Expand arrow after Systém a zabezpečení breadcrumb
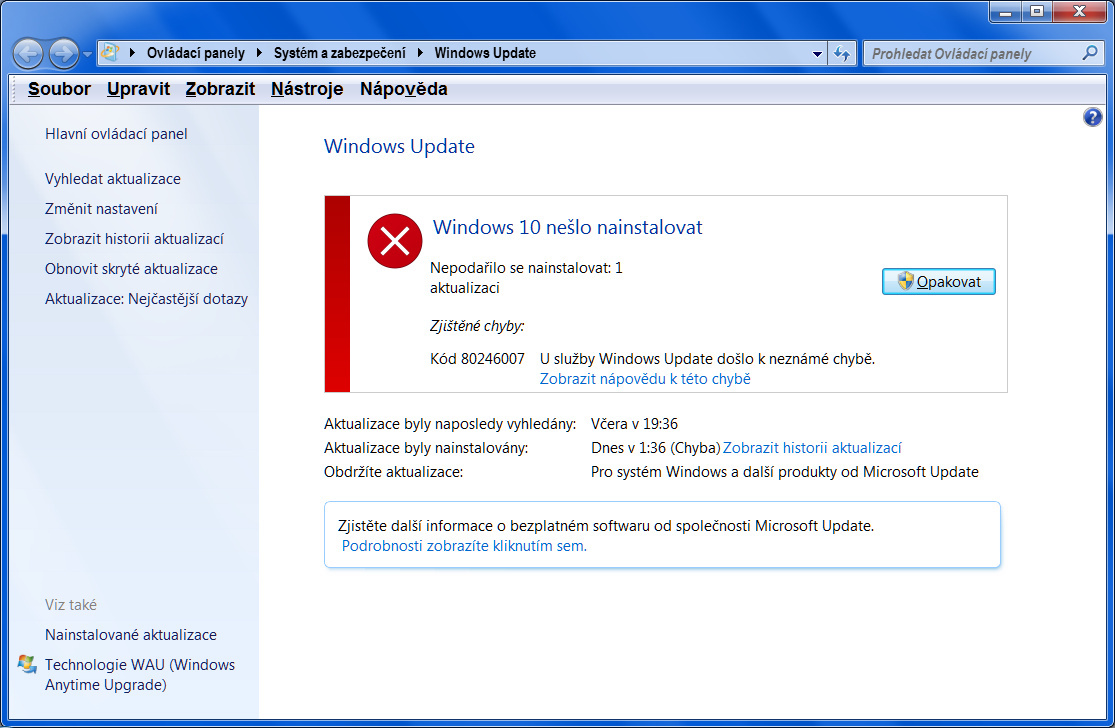1115x728 pixels. (420, 53)
